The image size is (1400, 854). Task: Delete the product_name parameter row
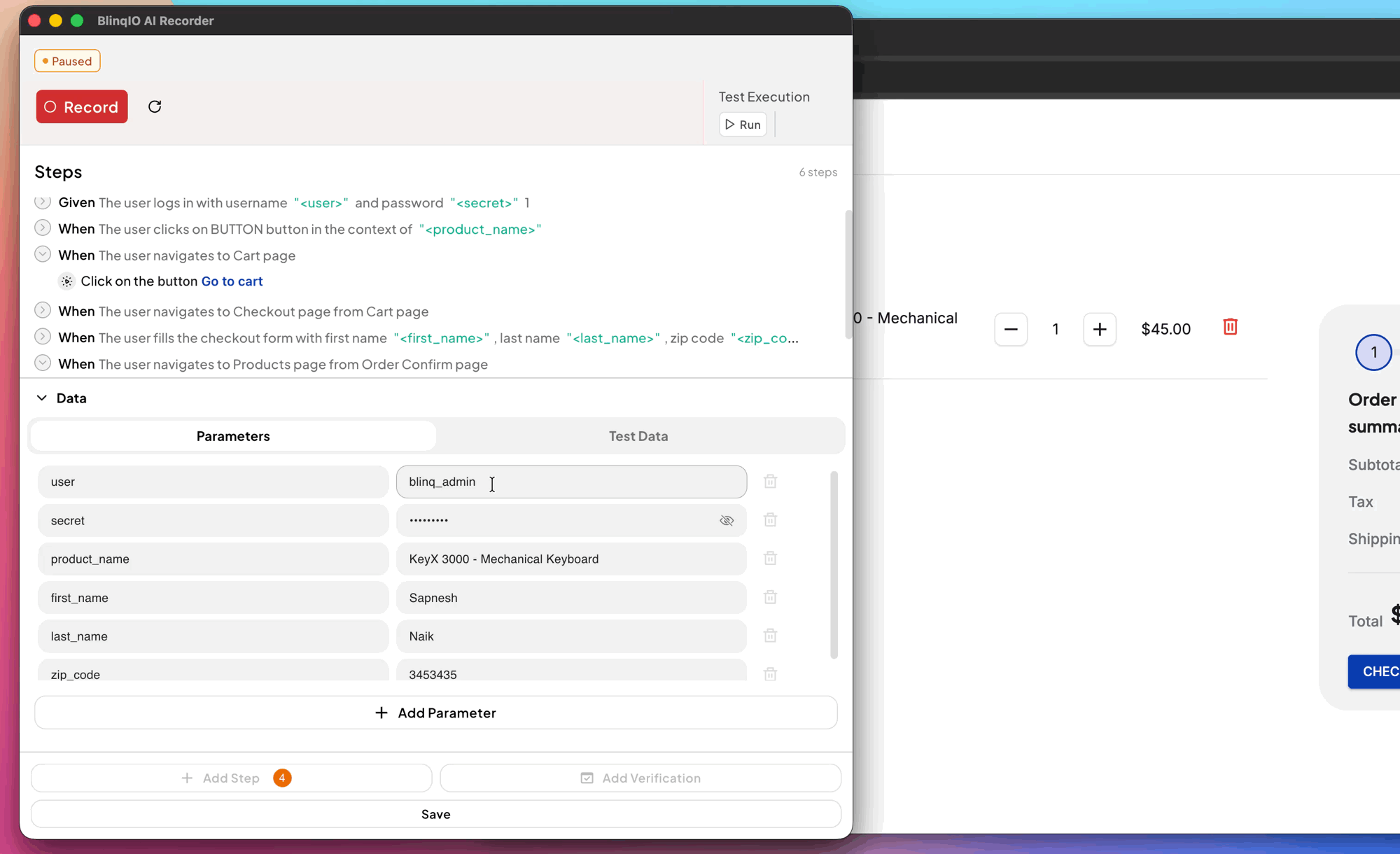[770, 559]
